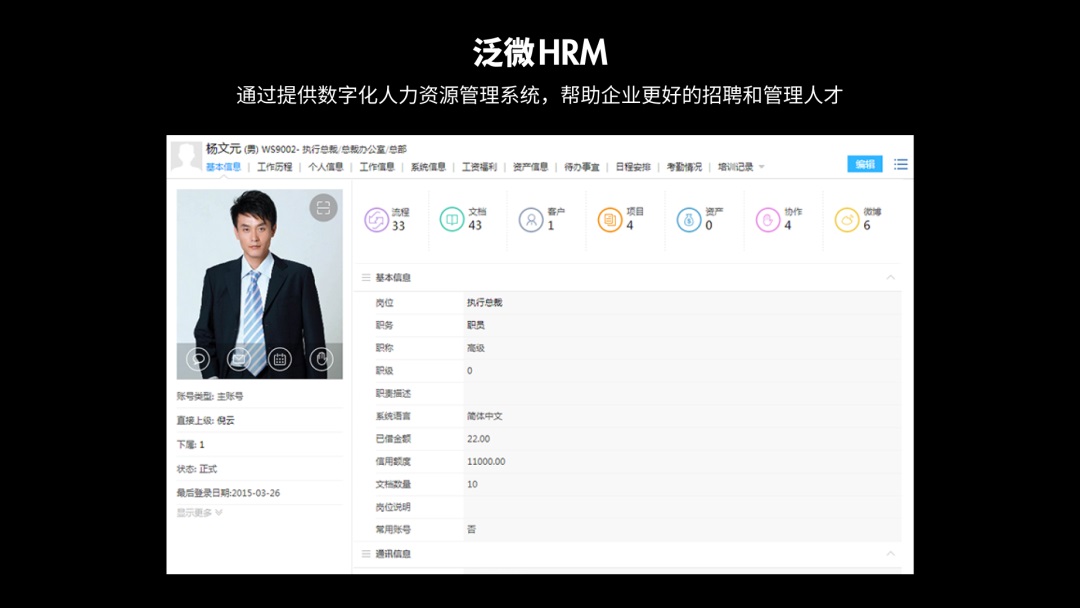Open the dropdown arrow after 培训记录

point(762,167)
